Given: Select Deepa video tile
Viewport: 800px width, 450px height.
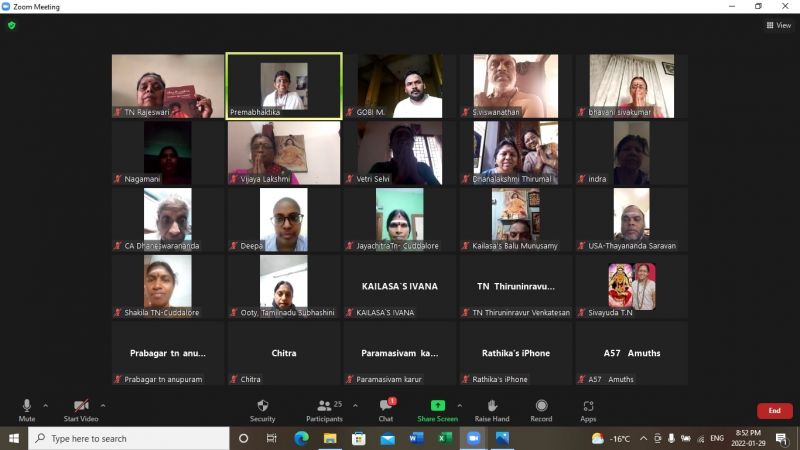Looking at the screenshot, I should 284,220.
